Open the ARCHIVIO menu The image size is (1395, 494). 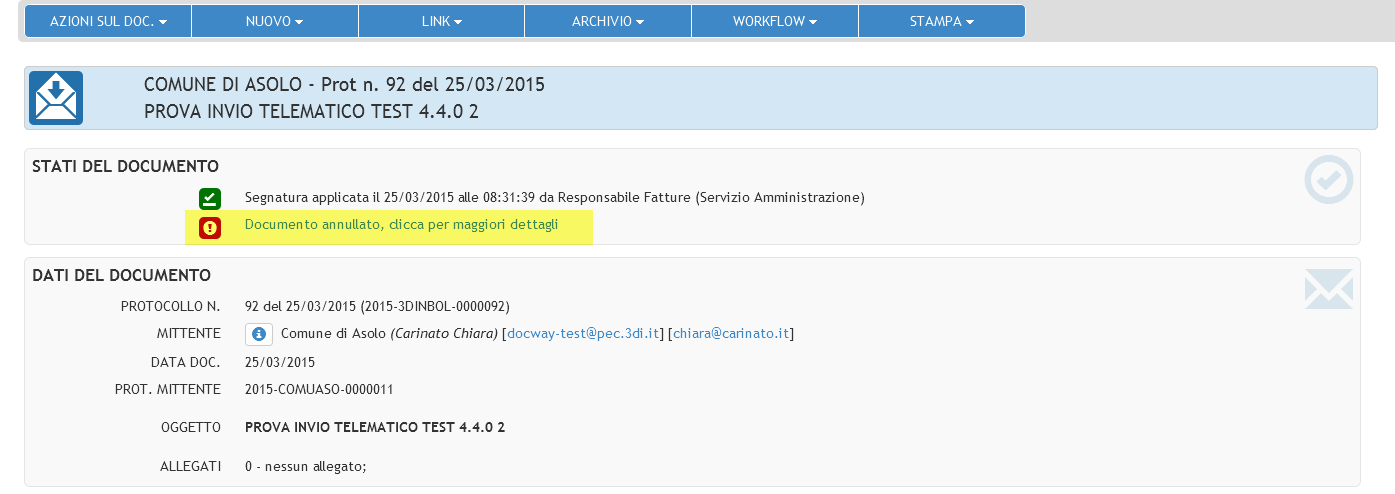pyautogui.click(x=608, y=21)
